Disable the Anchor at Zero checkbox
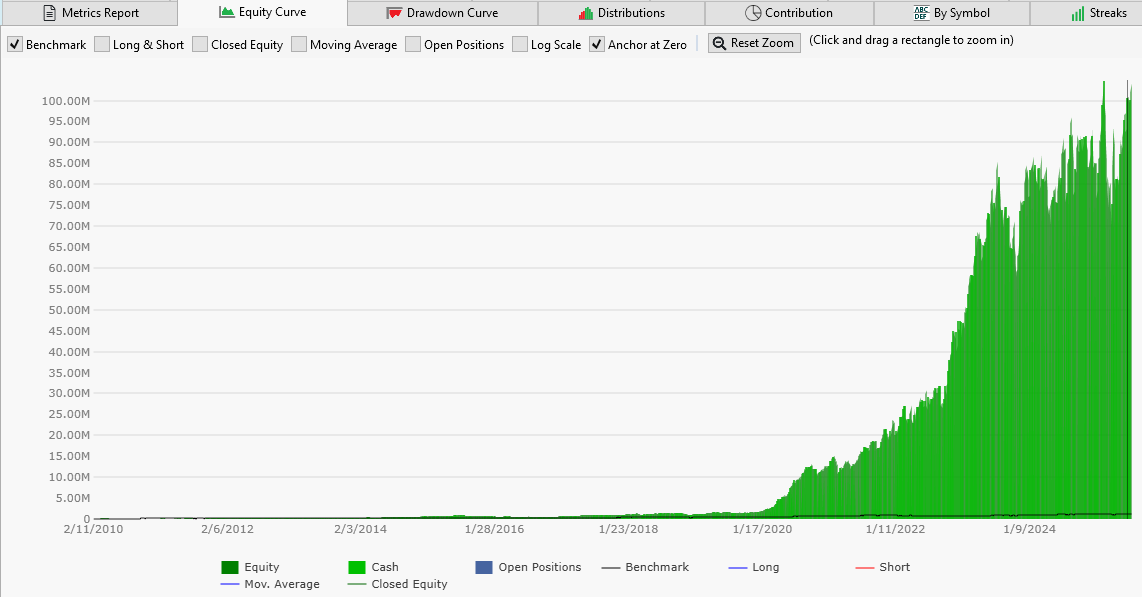 coord(596,44)
